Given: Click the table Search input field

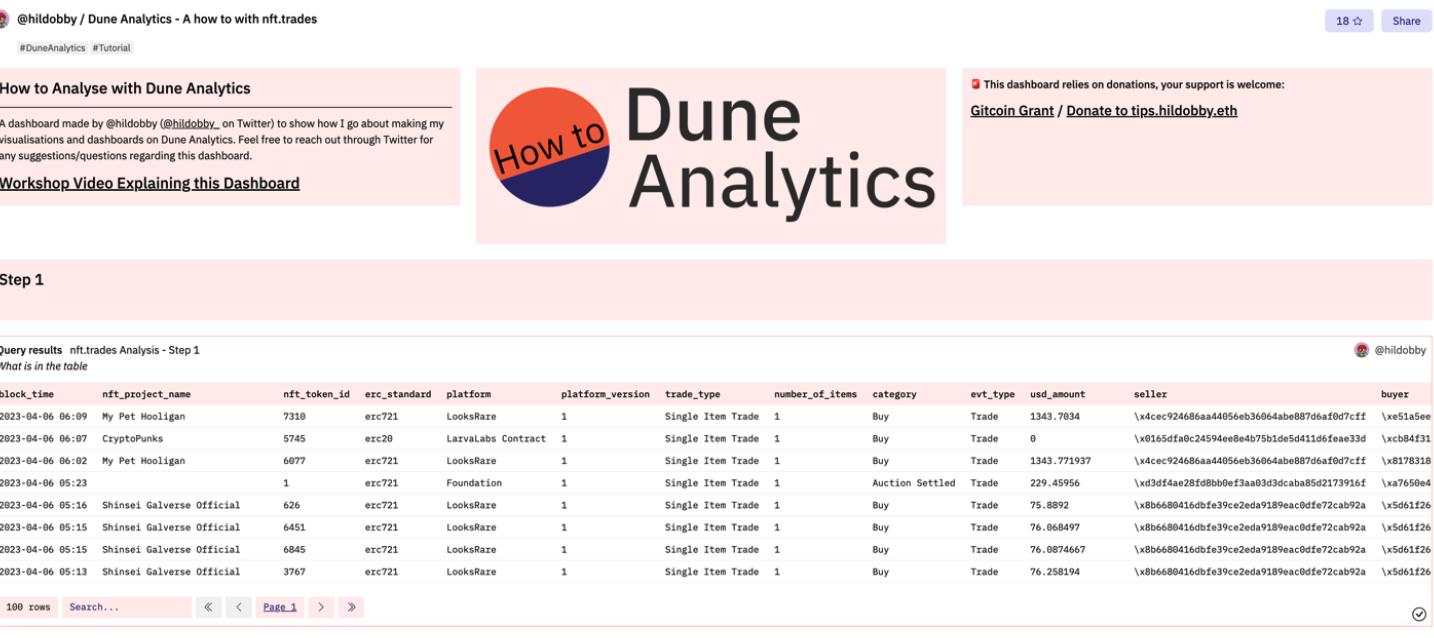Looking at the screenshot, I should click(126, 607).
